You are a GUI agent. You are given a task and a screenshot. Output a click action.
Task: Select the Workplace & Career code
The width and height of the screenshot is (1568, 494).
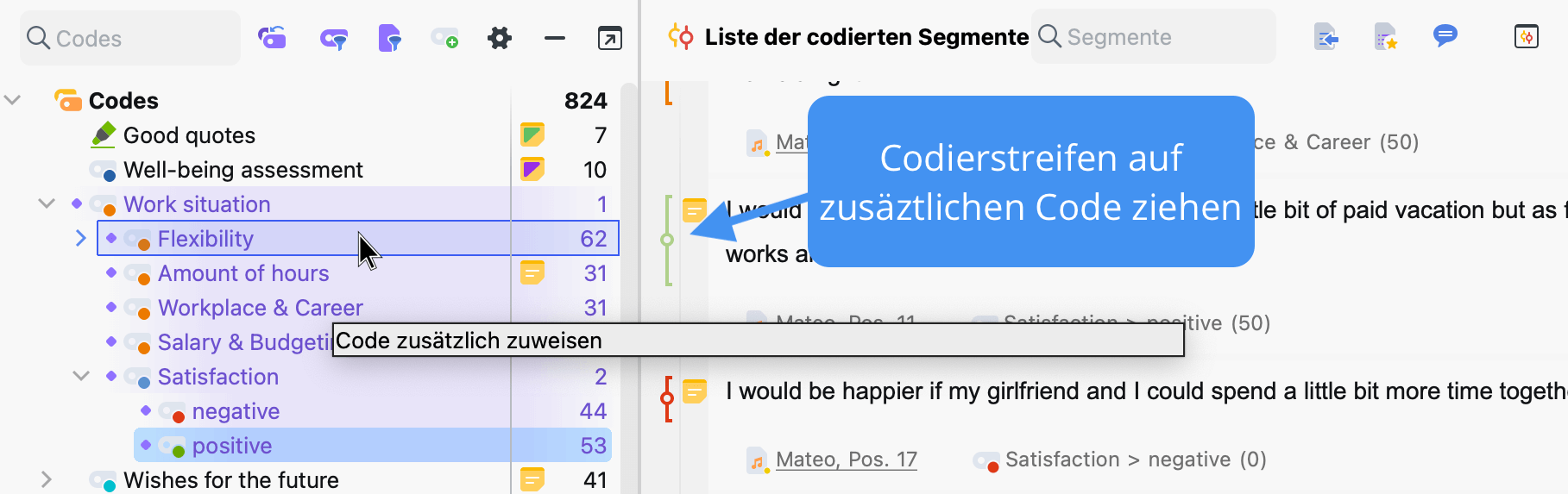click(260, 308)
